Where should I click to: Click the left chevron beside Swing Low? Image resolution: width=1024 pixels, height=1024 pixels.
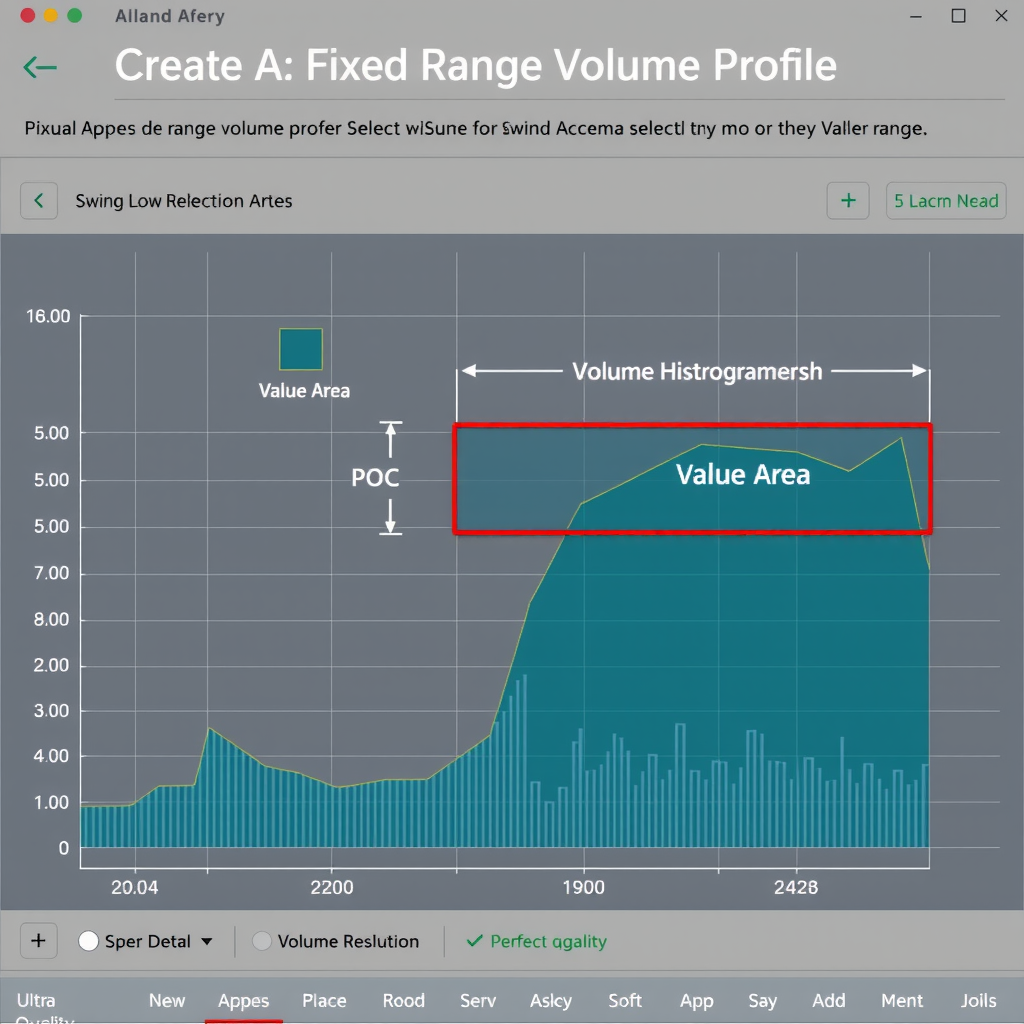[39, 201]
